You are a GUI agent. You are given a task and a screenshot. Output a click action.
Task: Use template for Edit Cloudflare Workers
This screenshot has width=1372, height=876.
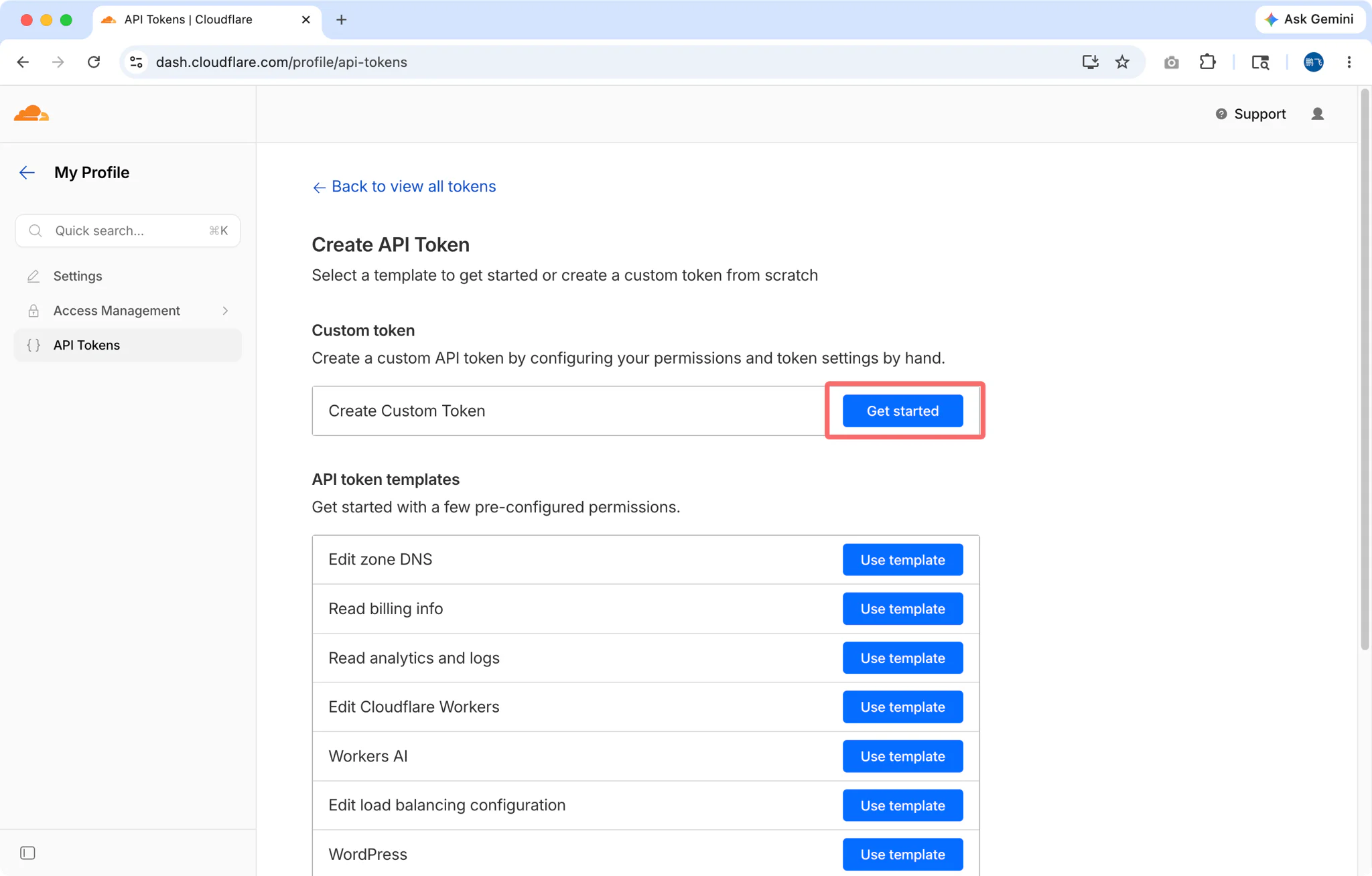coord(902,707)
